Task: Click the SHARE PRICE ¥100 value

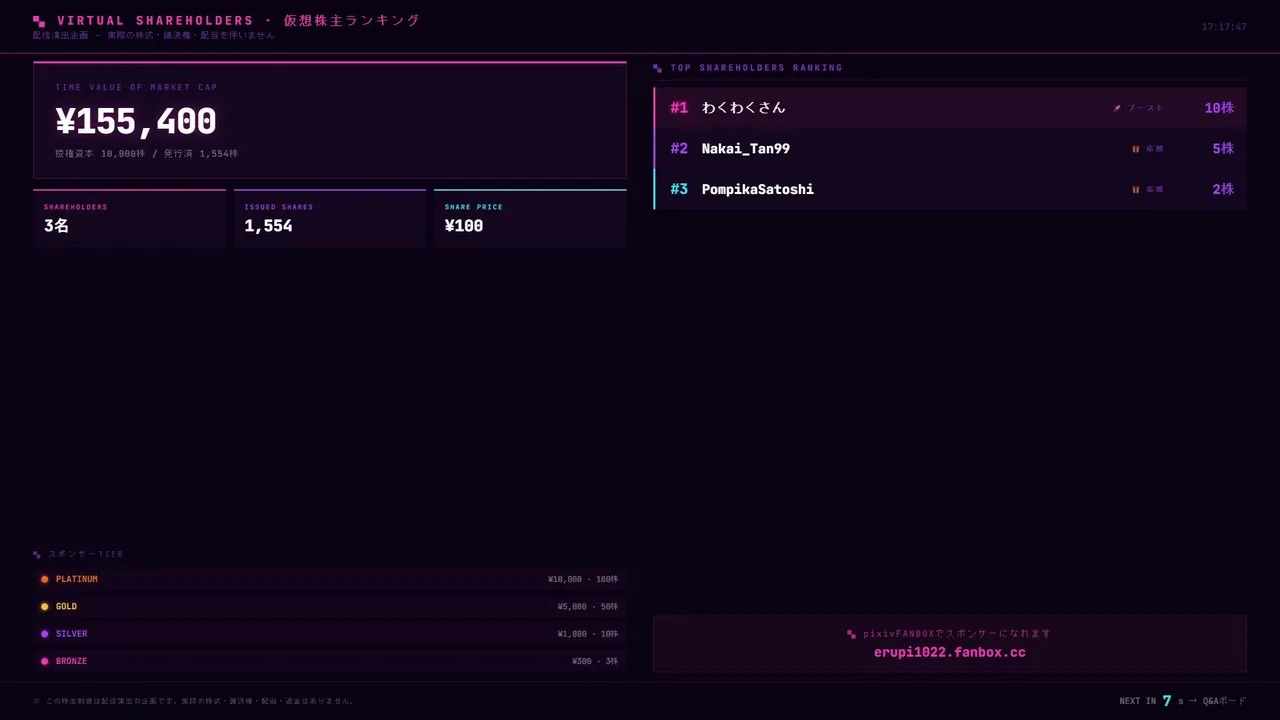Action: (x=464, y=226)
